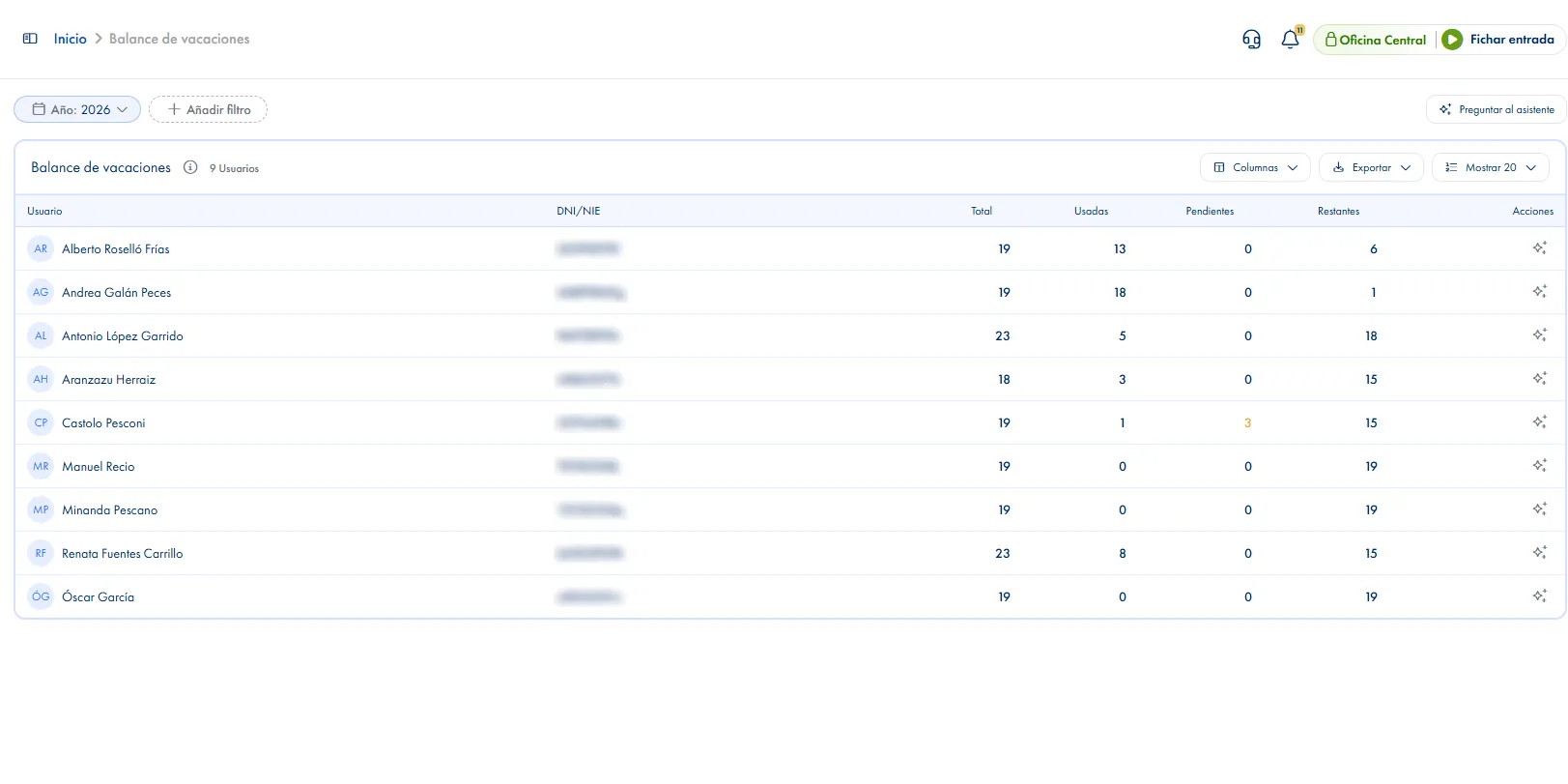Open the notifications bell
1568x784 pixels.
[1291, 40]
